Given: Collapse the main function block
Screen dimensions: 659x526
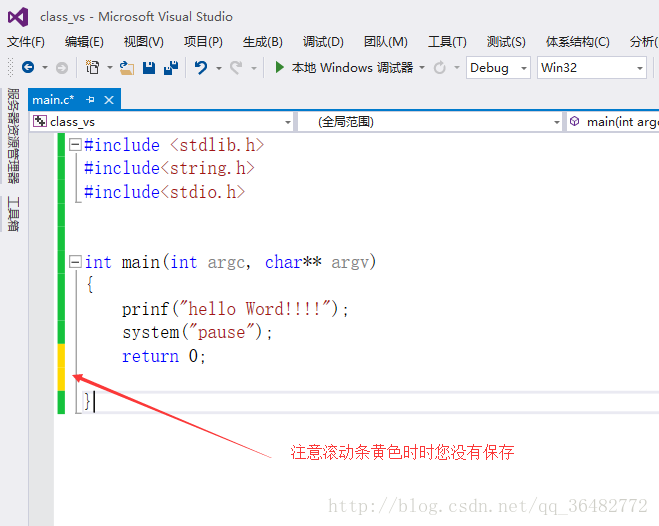Looking at the screenshot, I should (x=75, y=262).
